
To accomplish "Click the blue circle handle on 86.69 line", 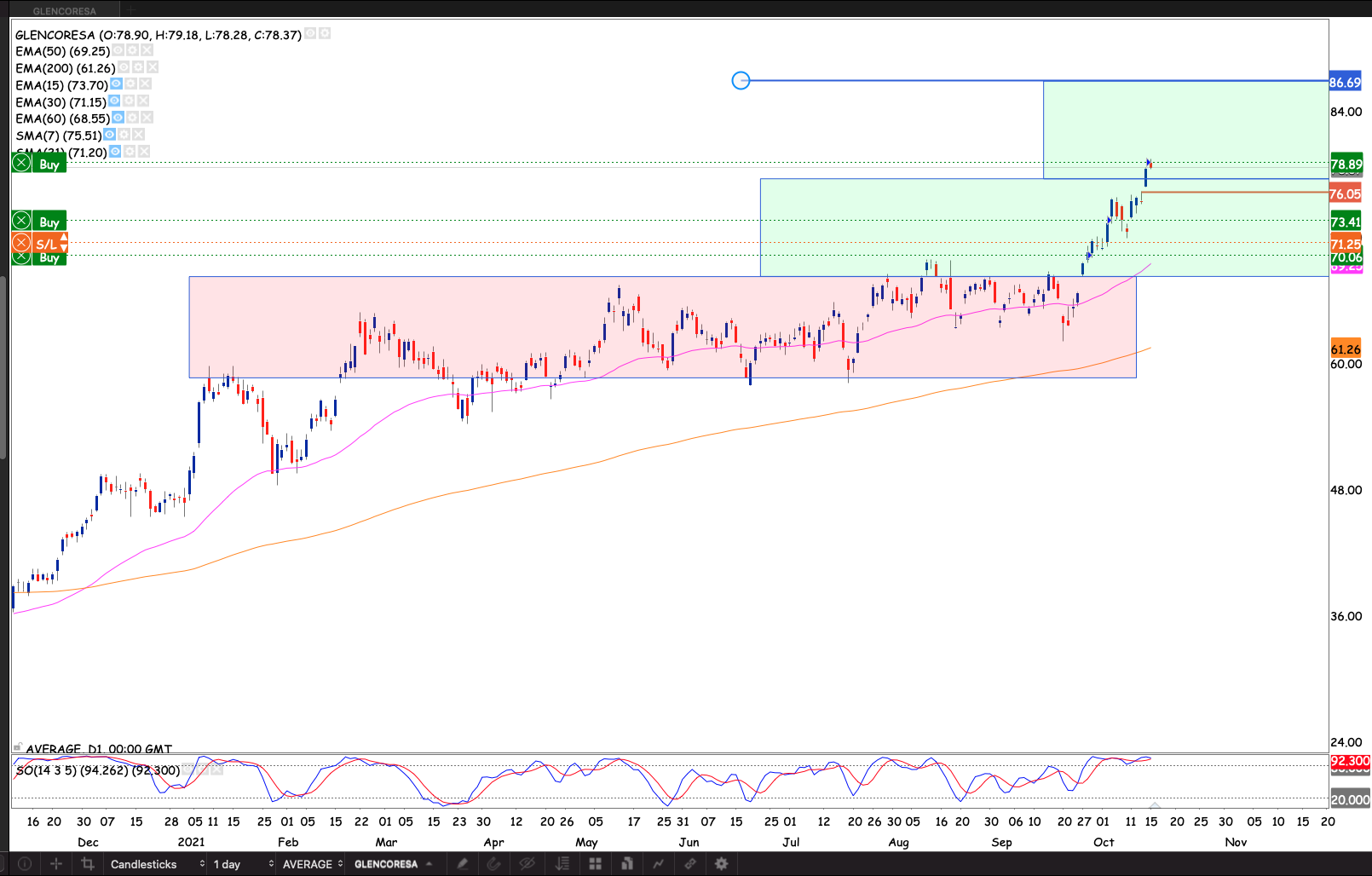I will click(x=741, y=80).
